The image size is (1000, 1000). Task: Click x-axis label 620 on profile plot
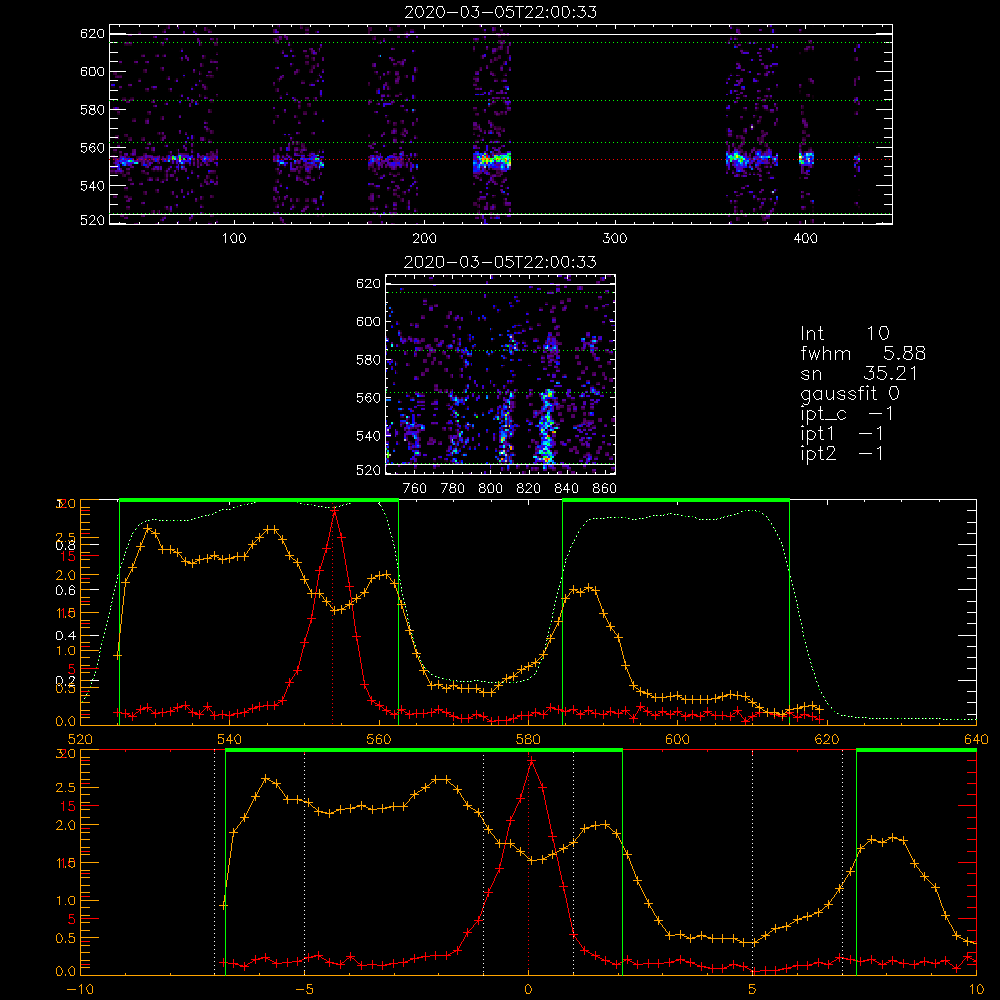(x=827, y=740)
